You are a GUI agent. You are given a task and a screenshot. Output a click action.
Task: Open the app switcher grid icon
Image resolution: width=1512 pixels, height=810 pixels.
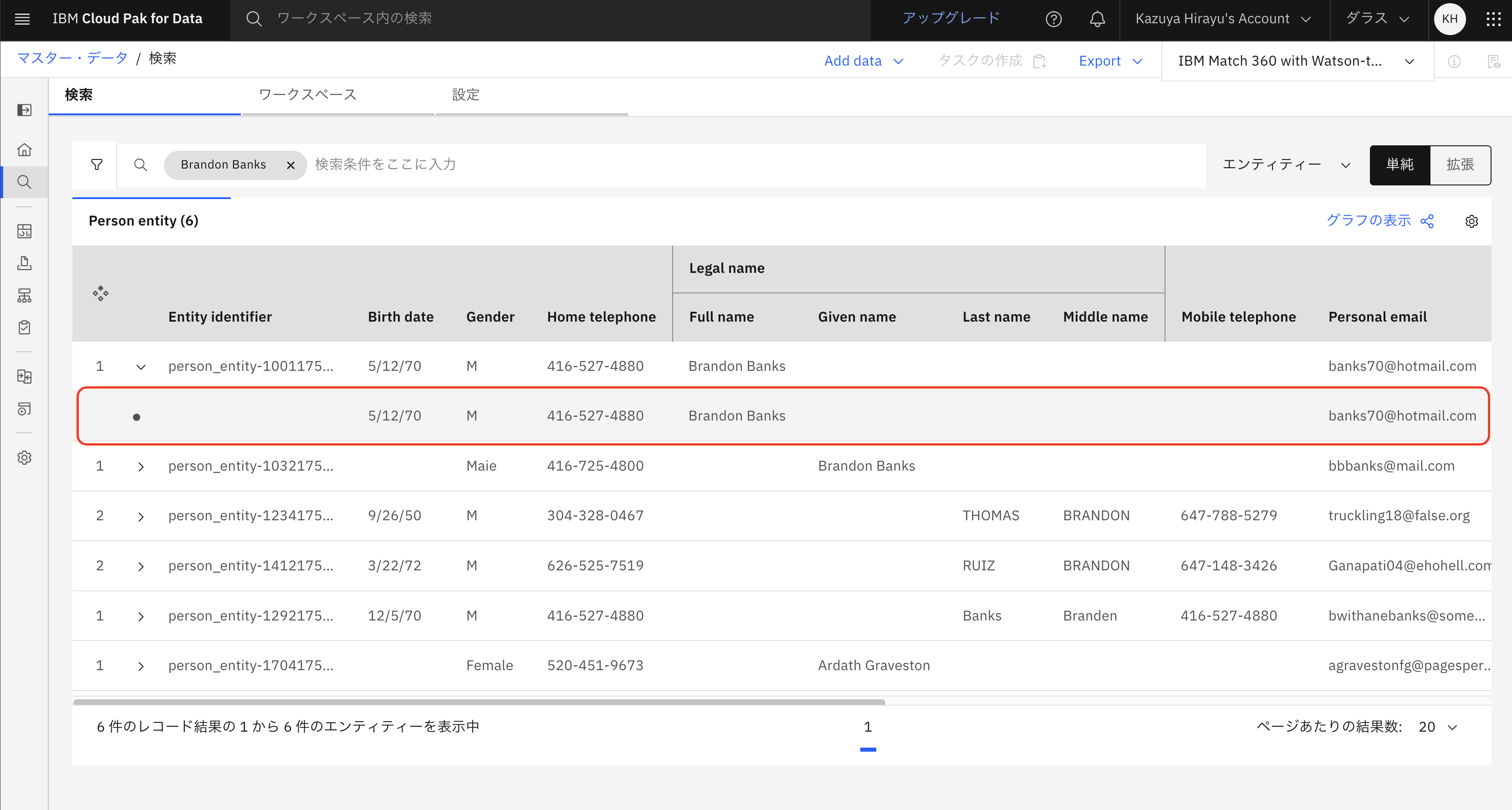click(1493, 19)
